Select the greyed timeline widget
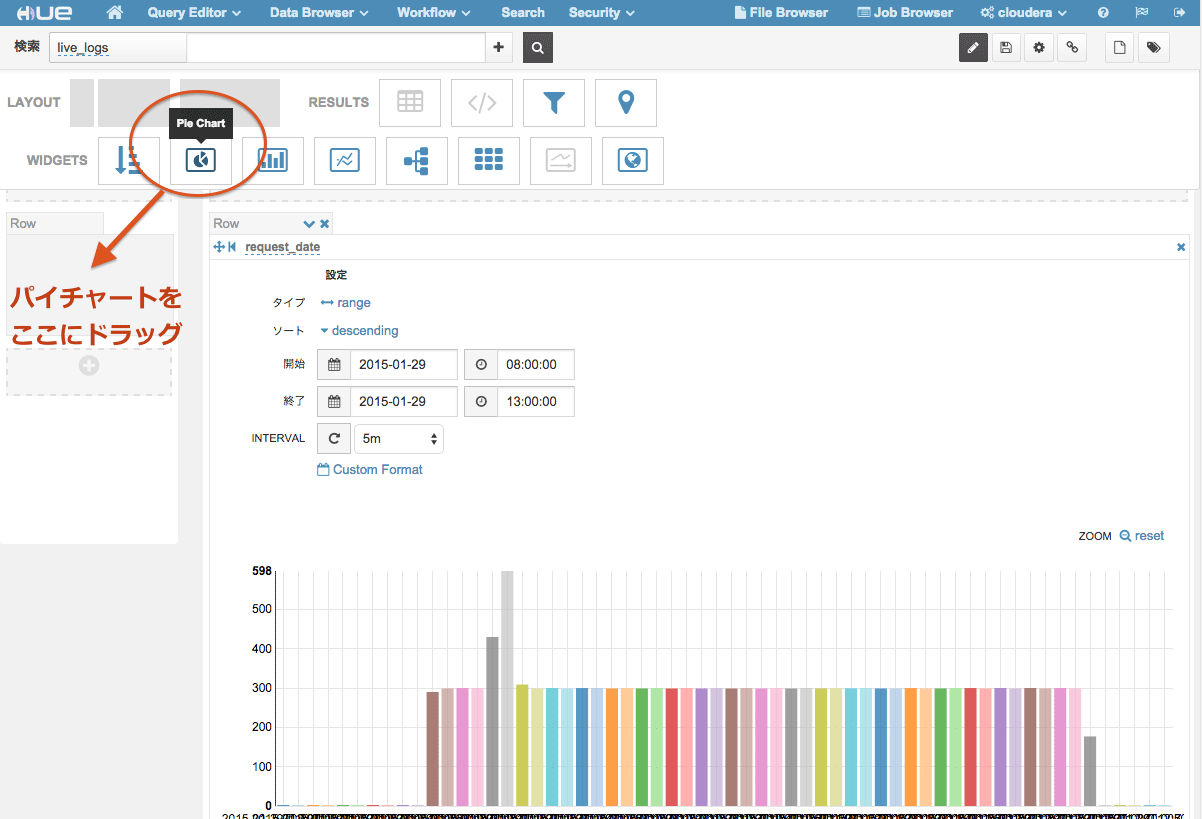This screenshot has width=1202, height=819. pos(561,160)
